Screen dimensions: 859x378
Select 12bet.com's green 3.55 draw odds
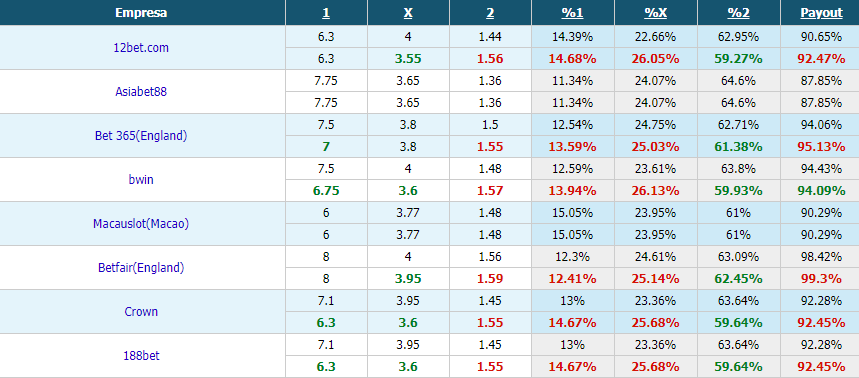coord(408,59)
